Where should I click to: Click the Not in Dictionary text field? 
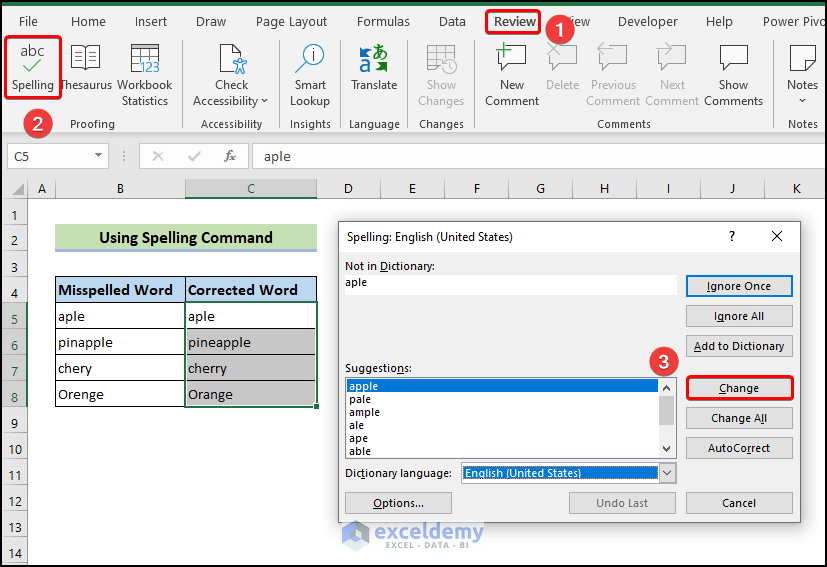coord(511,285)
